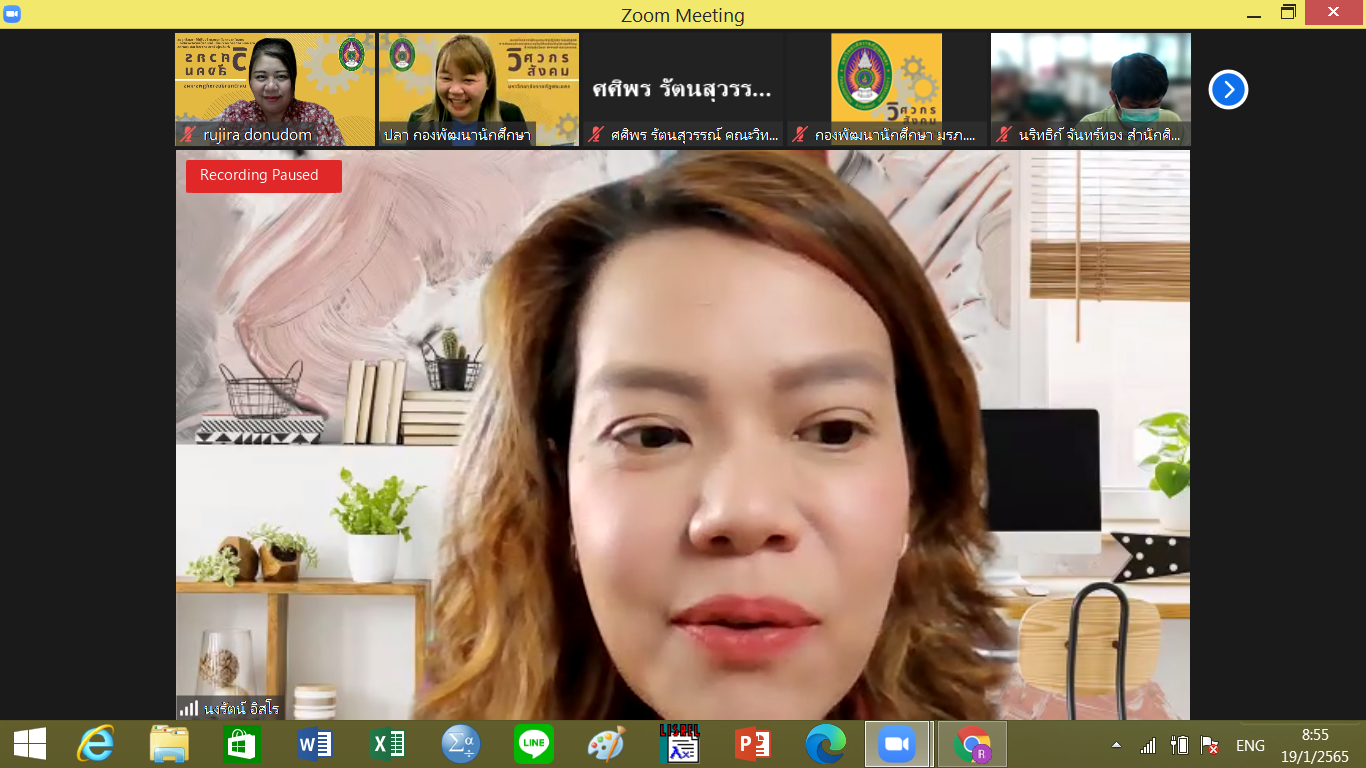
Task: Select กองพัฒนานักศึกษา มรภ. logo thumbnail
Action: click(887, 90)
